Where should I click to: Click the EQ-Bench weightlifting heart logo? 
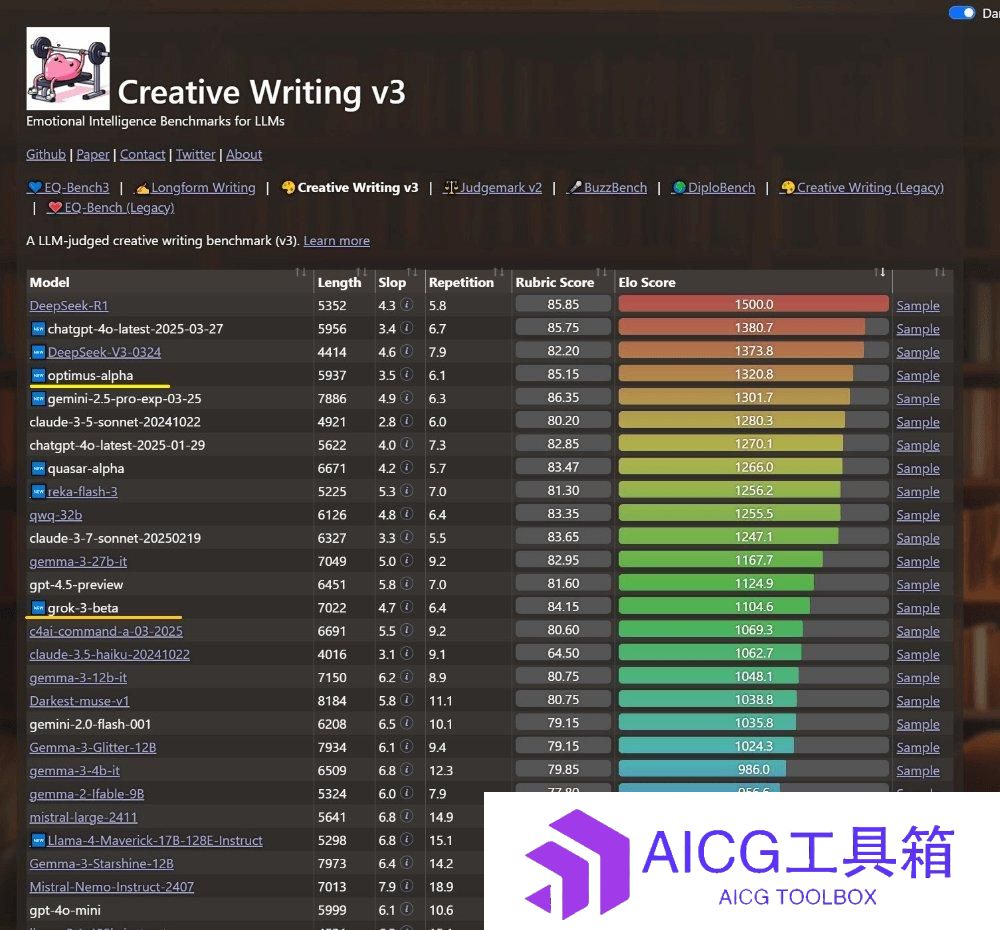coord(68,68)
